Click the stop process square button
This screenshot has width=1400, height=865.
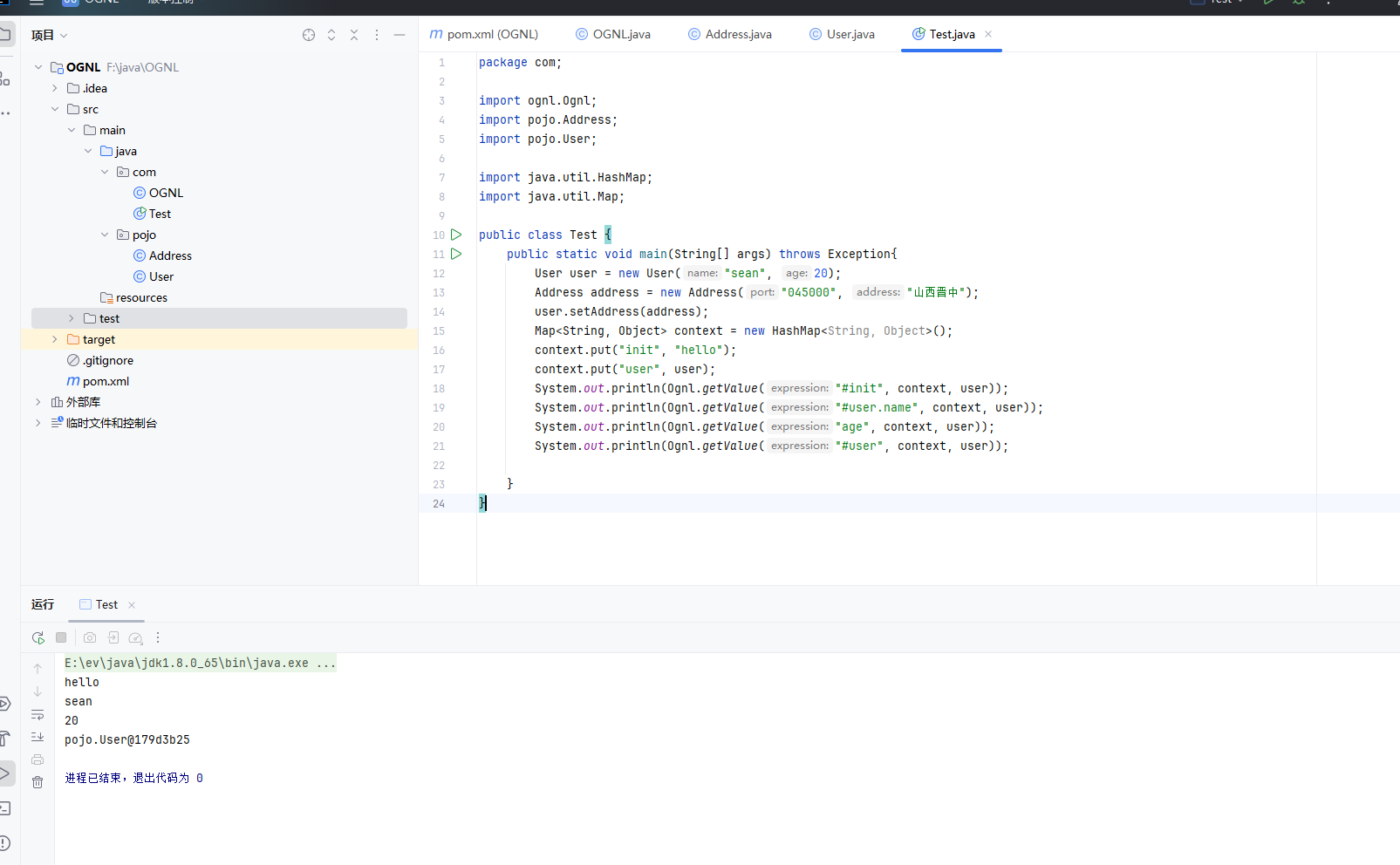coord(61,638)
